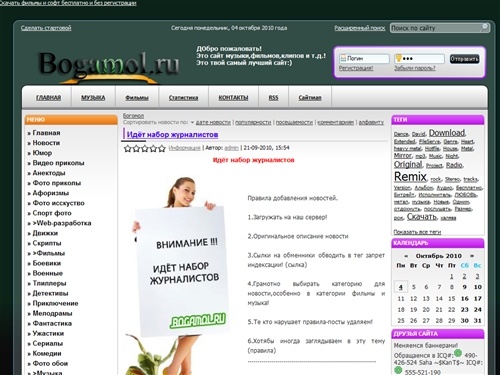Open Фото исскуство in side menu

[58, 203]
